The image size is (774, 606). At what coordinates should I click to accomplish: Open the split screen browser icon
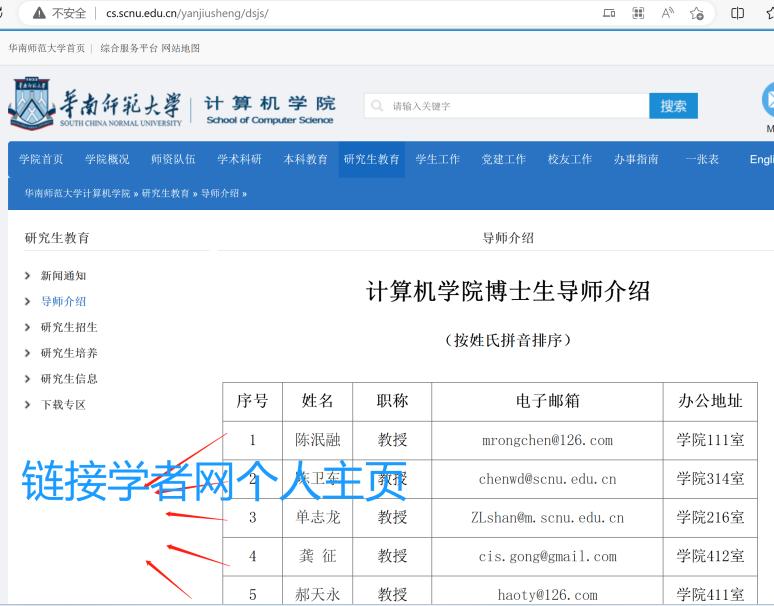click(738, 13)
